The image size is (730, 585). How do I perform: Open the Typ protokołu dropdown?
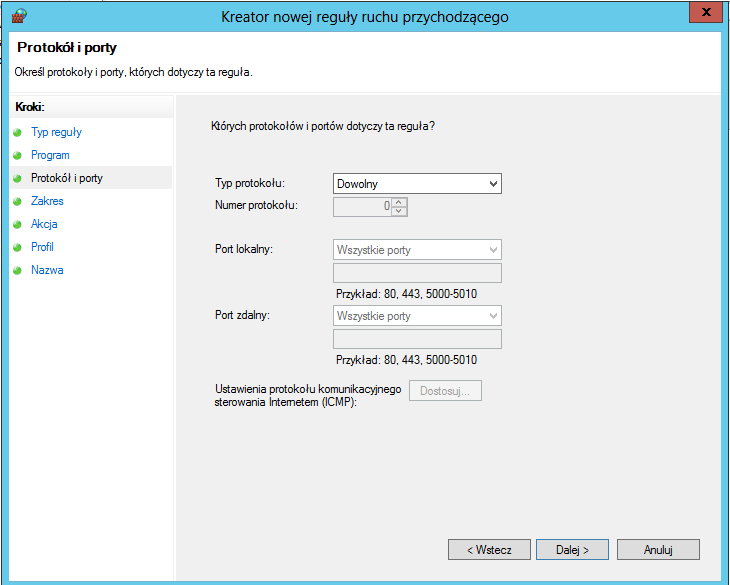[x=417, y=184]
